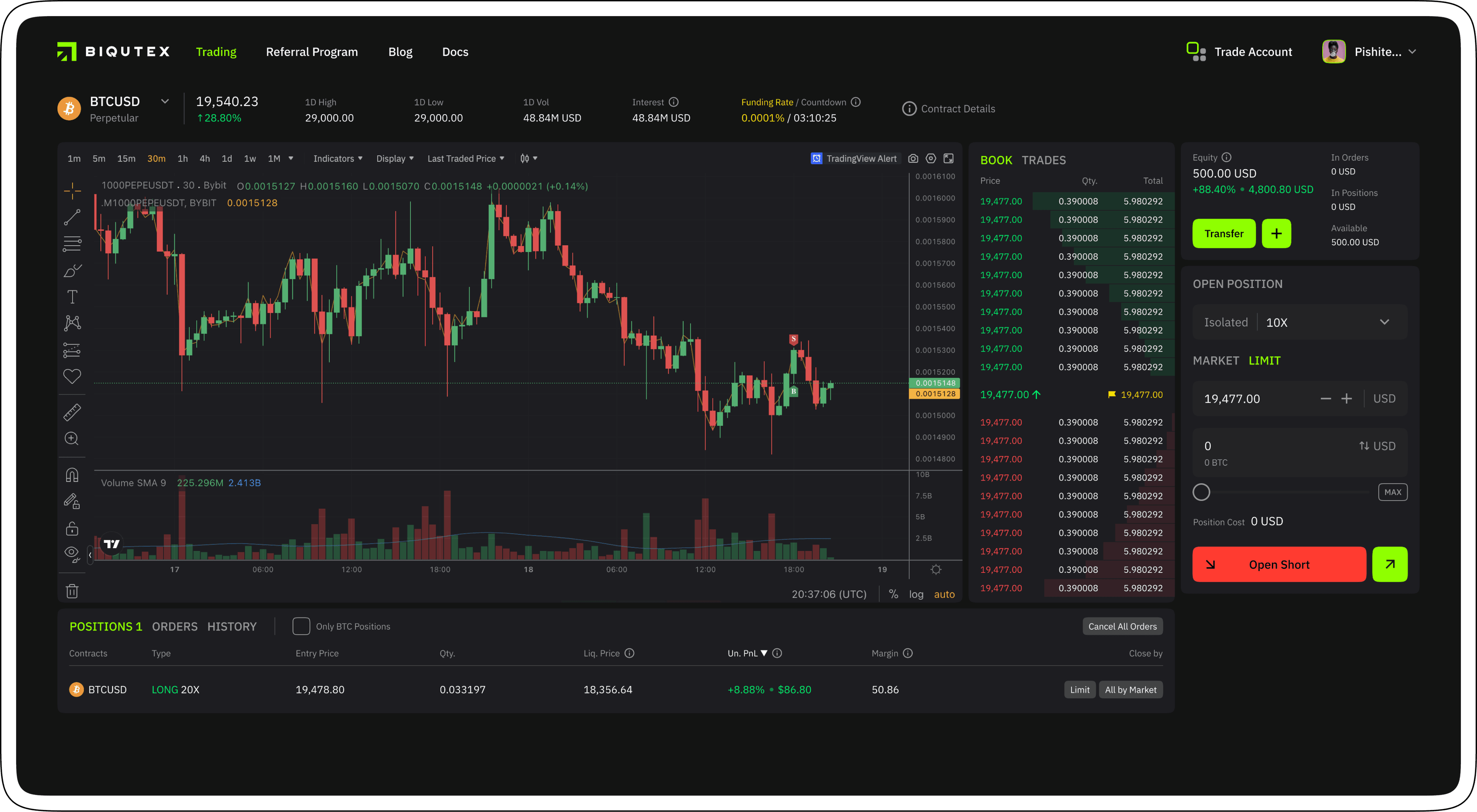Click Cancel All Orders
The image size is (1477, 812).
pyautogui.click(x=1123, y=626)
